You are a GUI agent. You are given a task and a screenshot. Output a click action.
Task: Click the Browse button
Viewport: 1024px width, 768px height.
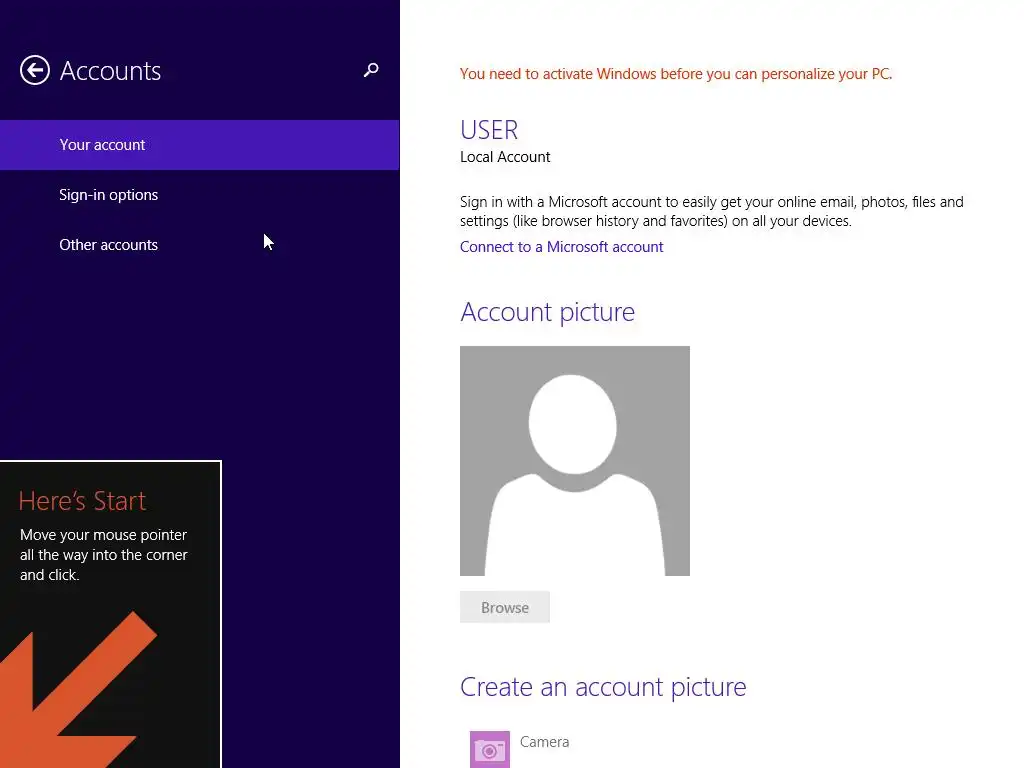pos(505,607)
